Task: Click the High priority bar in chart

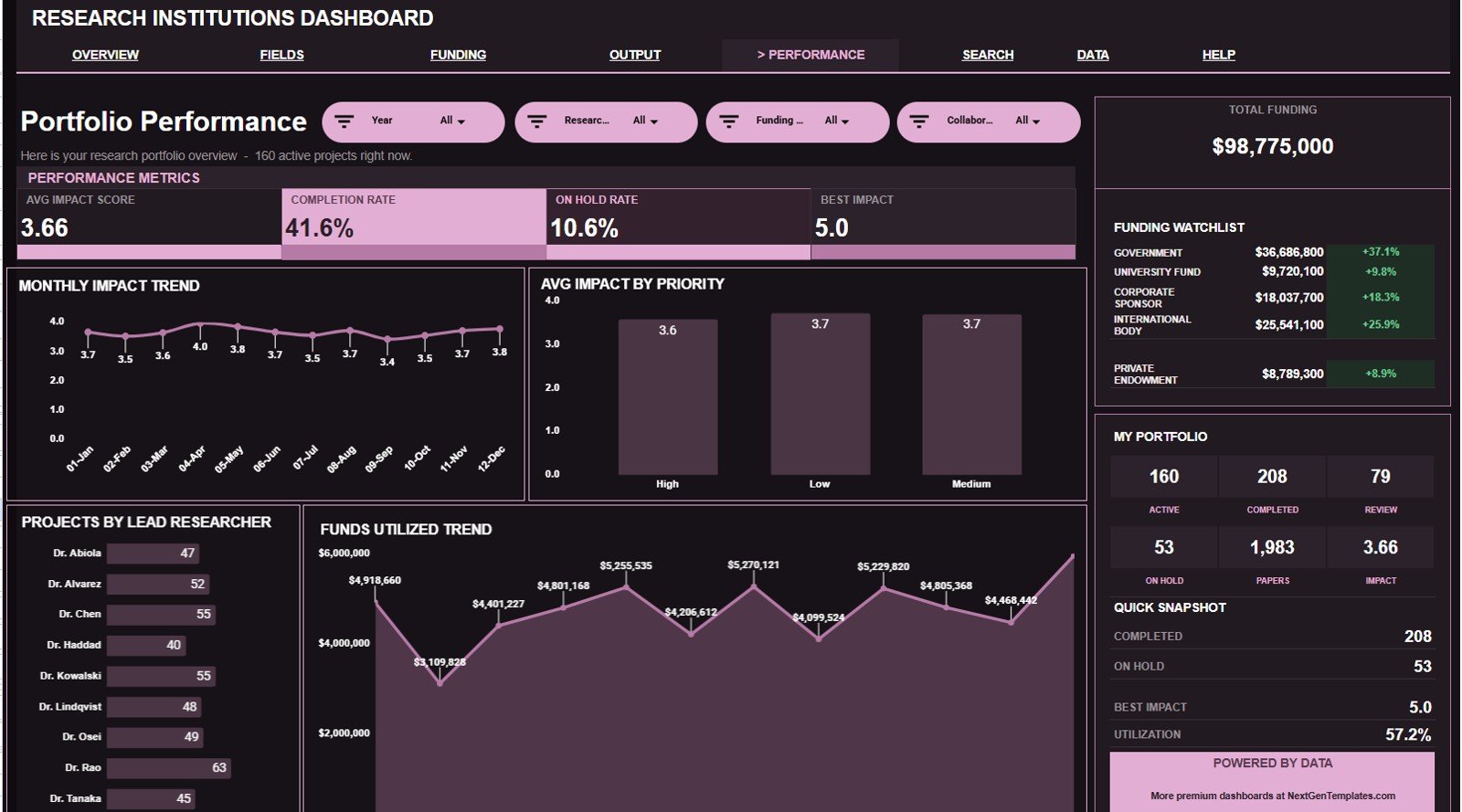Action: pos(668,396)
